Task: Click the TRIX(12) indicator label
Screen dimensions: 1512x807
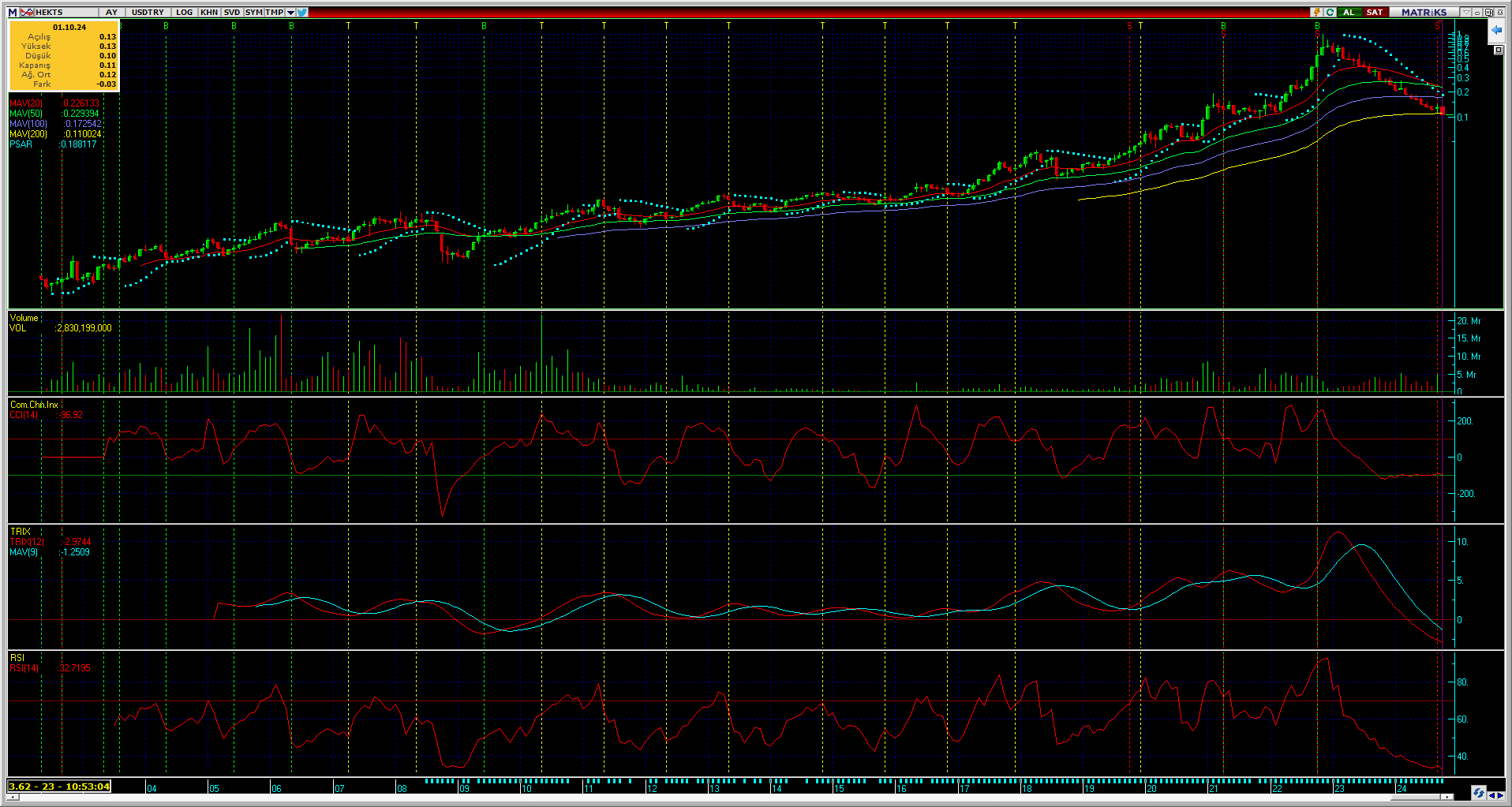Action: click(x=27, y=542)
